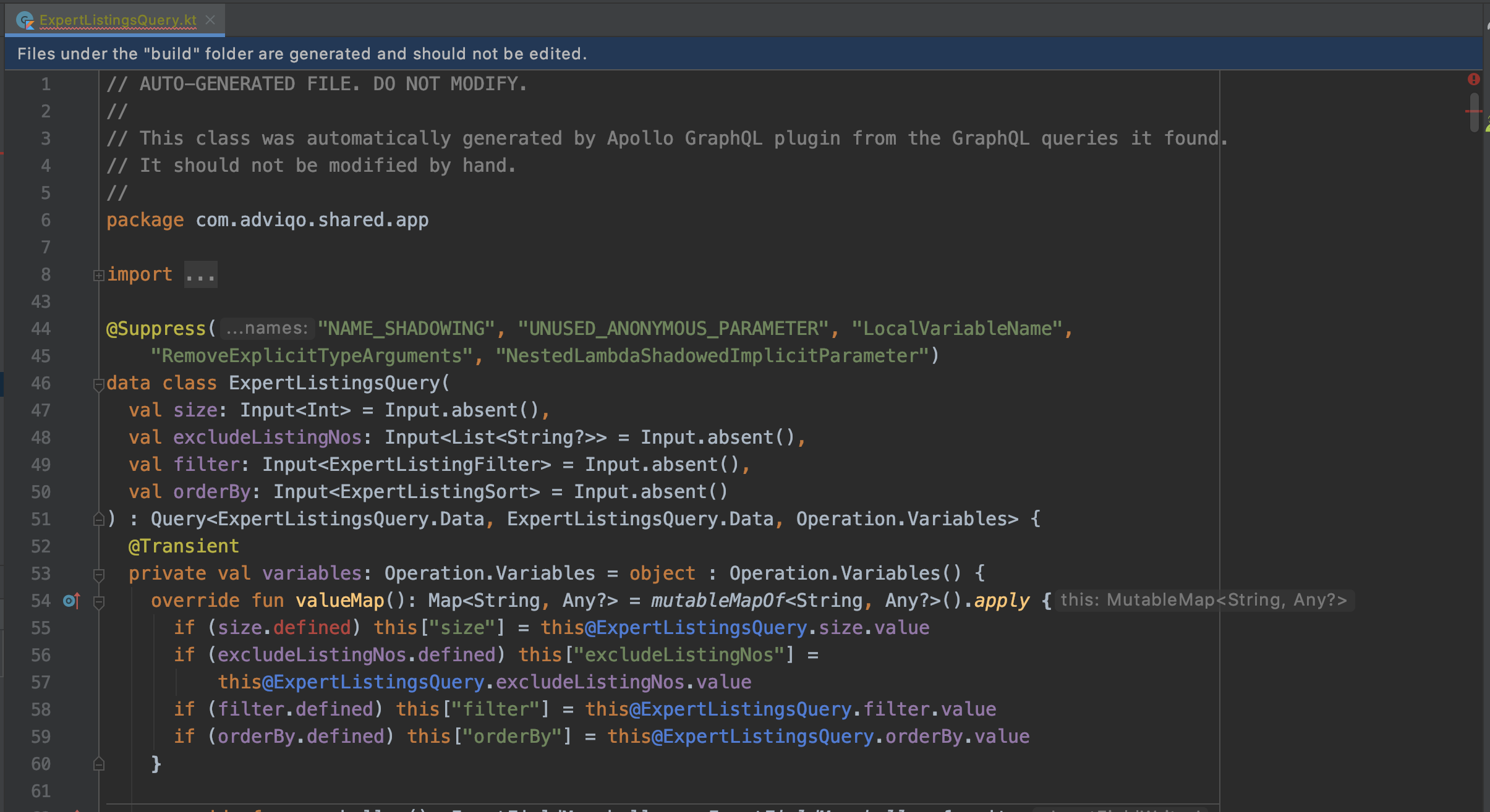
Task: Expand the collapsed import statements on line 8
Action: [201, 274]
